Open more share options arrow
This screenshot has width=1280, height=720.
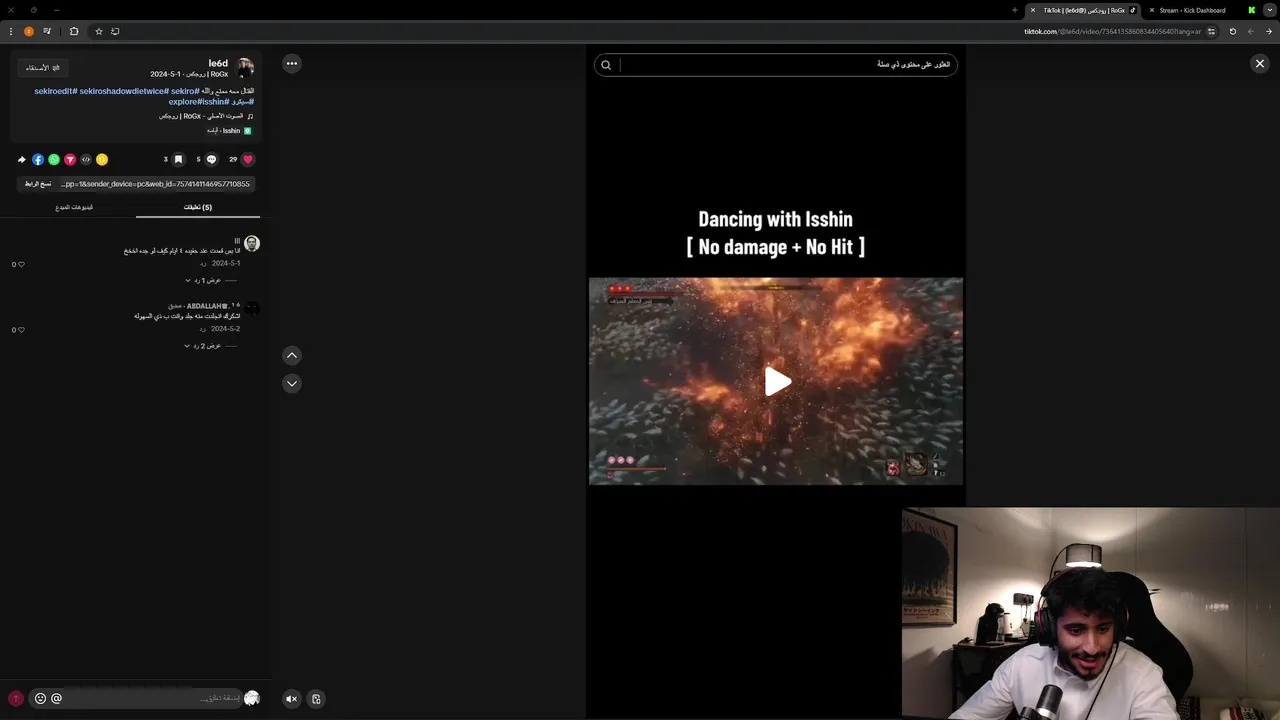click(x=22, y=159)
